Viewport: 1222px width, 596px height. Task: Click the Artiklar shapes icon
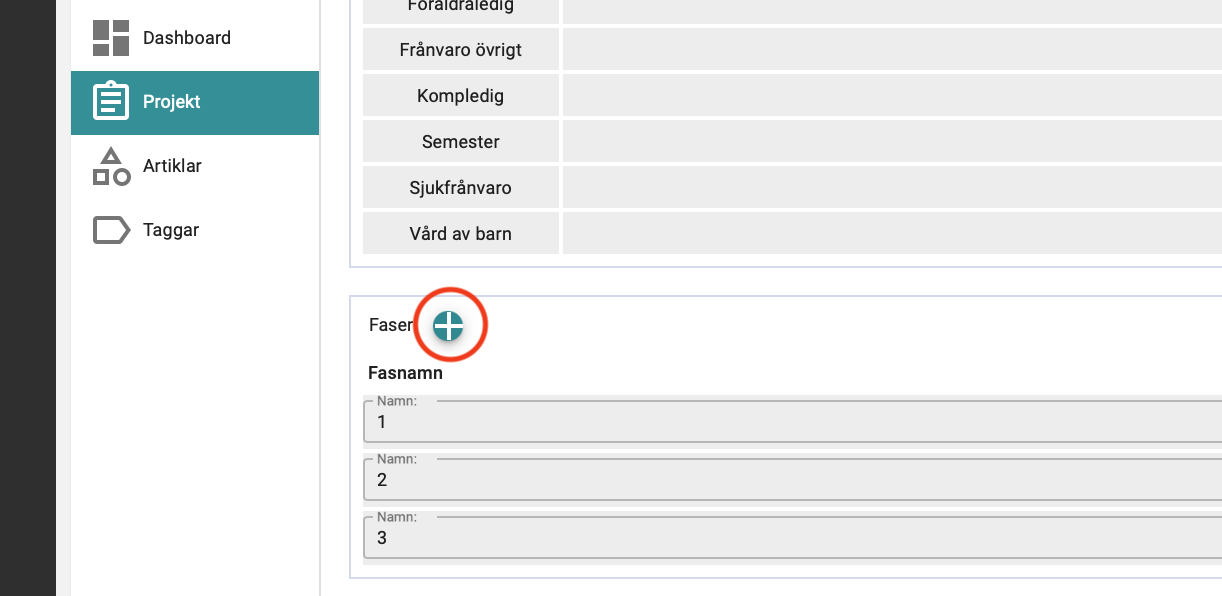(x=111, y=166)
